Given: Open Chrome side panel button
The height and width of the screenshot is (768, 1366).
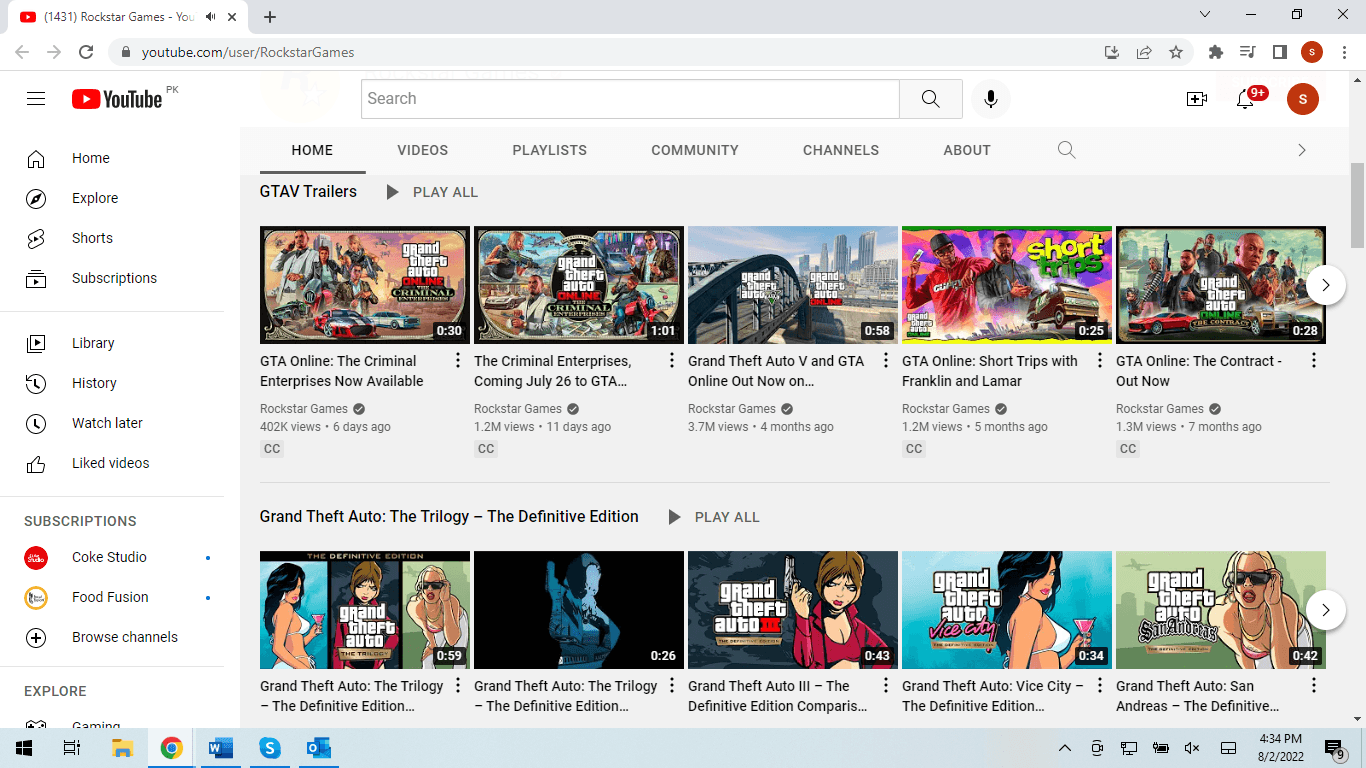Looking at the screenshot, I should click(1280, 52).
